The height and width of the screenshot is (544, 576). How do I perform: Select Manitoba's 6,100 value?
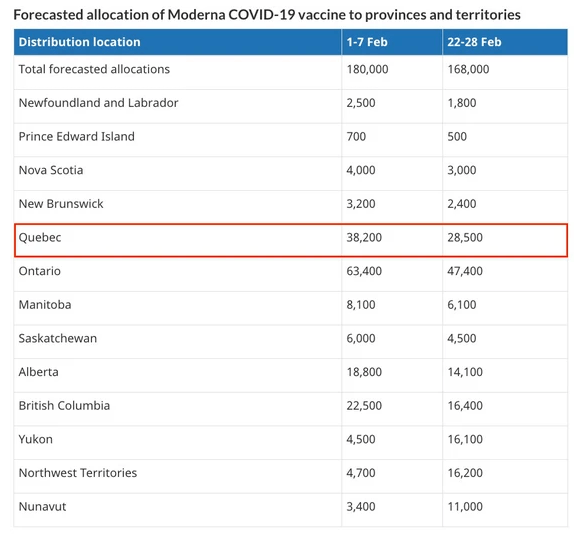click(x=461, y=305)
